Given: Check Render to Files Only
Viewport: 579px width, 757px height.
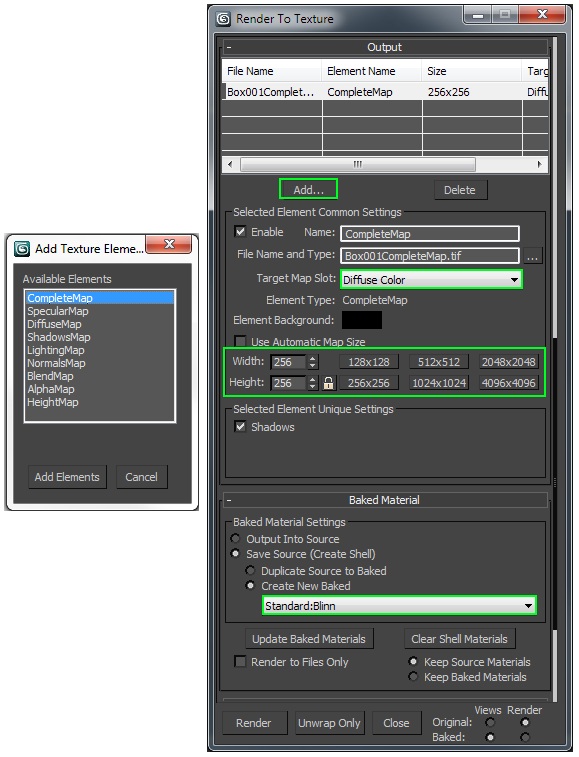Looking at the screenshot, I should click(240, 661).
